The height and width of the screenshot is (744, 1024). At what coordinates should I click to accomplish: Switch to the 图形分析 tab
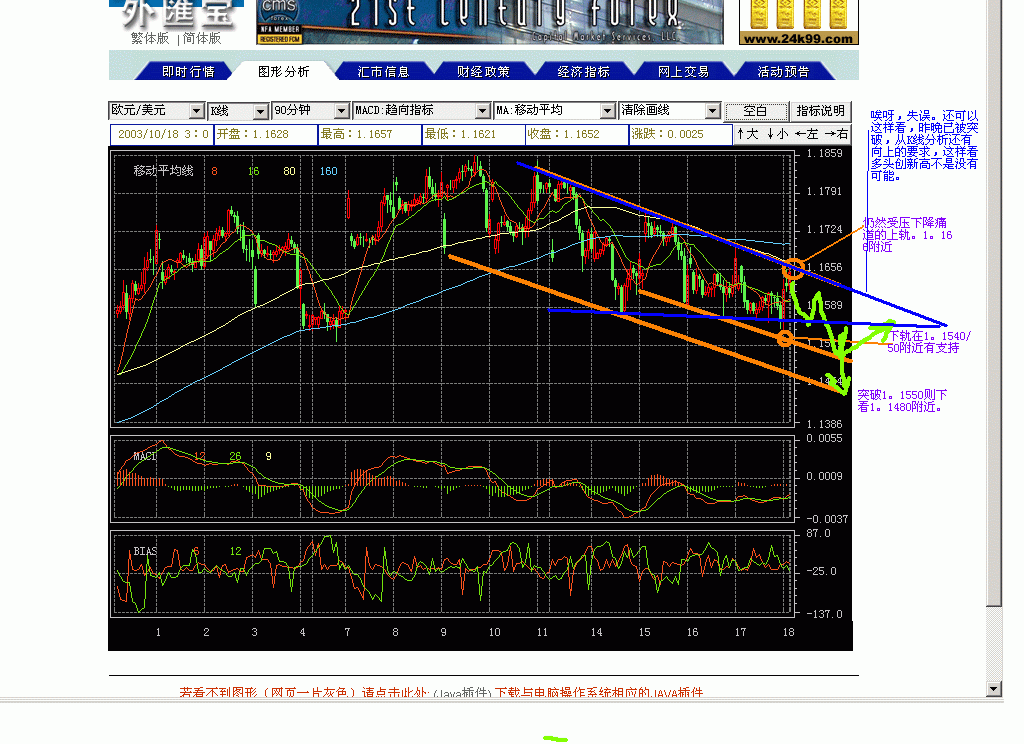(283, 71)
